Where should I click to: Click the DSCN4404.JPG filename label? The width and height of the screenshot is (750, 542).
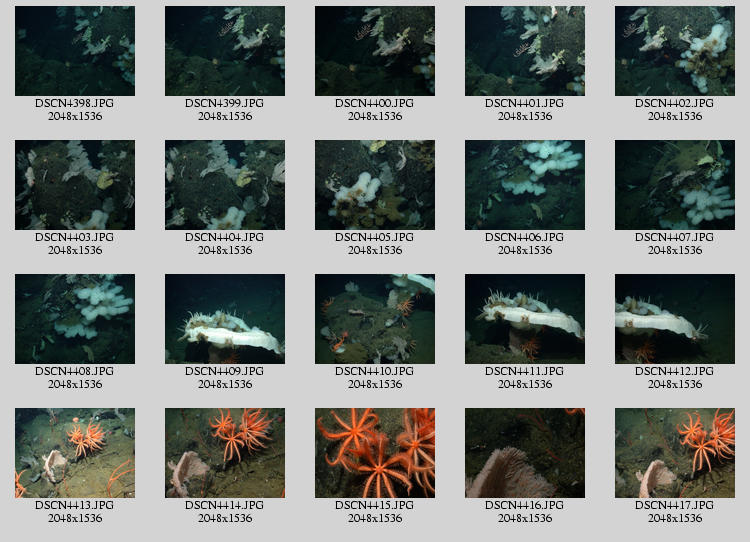(x=225, y=238)
